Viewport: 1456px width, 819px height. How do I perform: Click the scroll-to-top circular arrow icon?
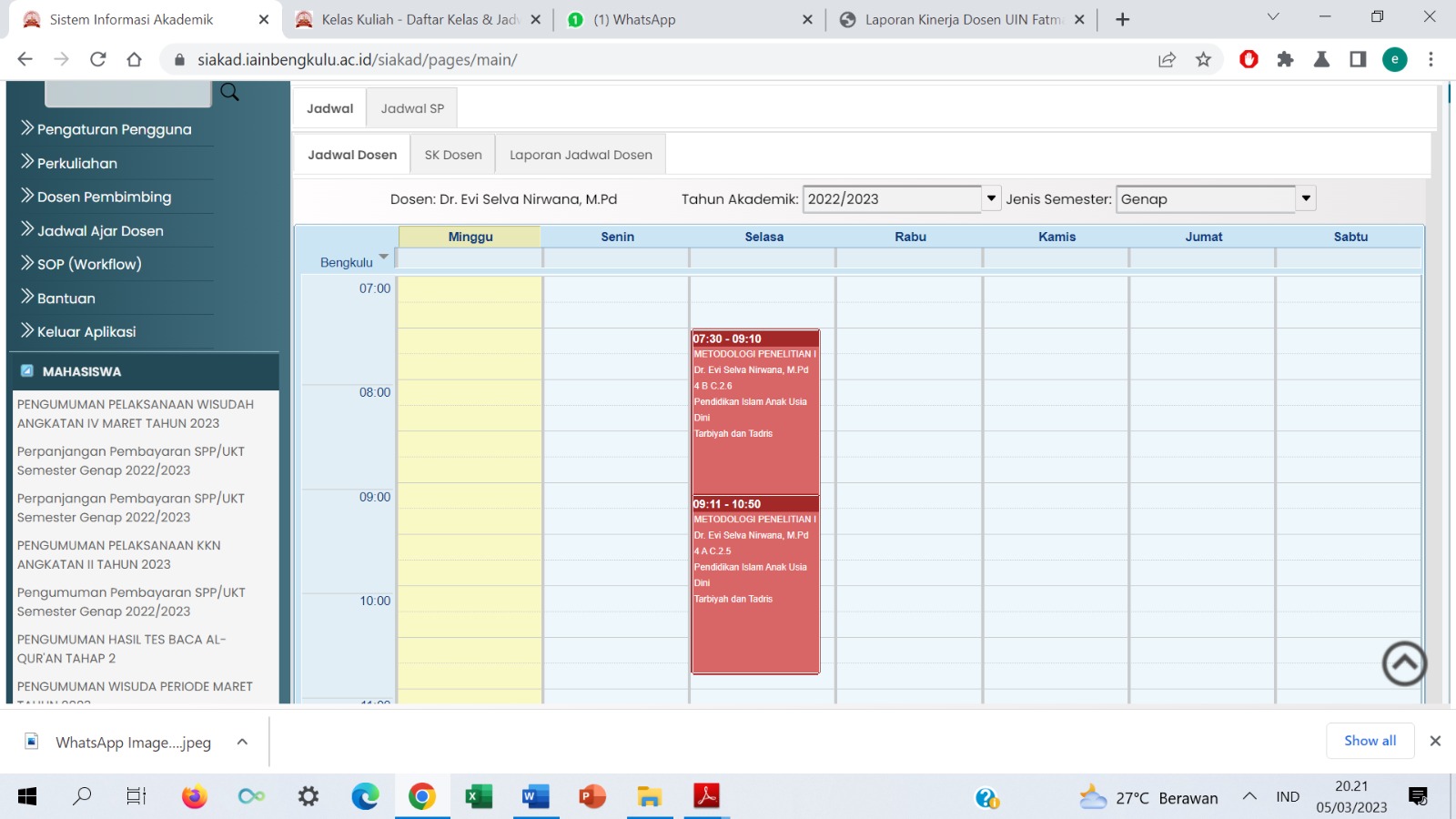point(1404,663)
